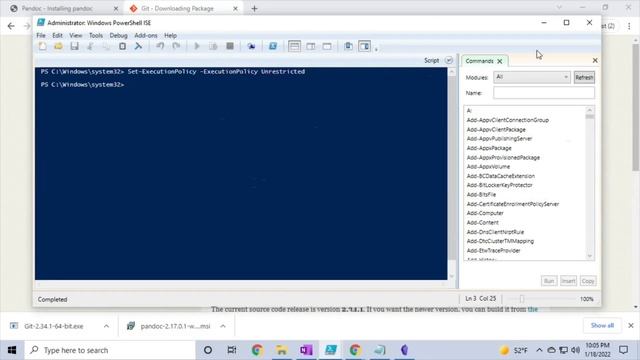Start PowerShell.exe blue toolbar icon

tap(273, 46)
